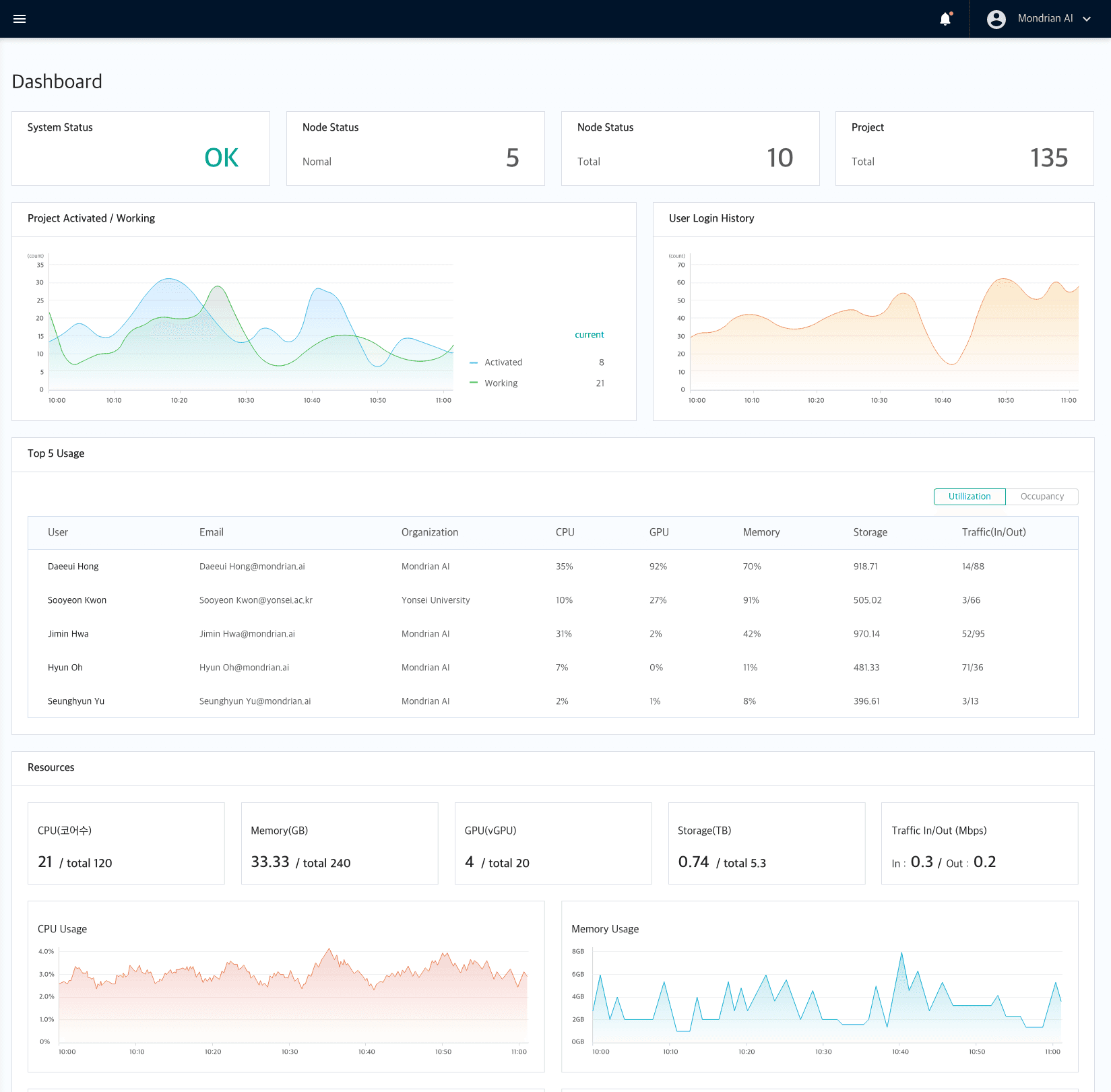The height and width of the screenshot is (1092, 1111).
Task: Click Storage value 970.14
Action: point(866,634)
